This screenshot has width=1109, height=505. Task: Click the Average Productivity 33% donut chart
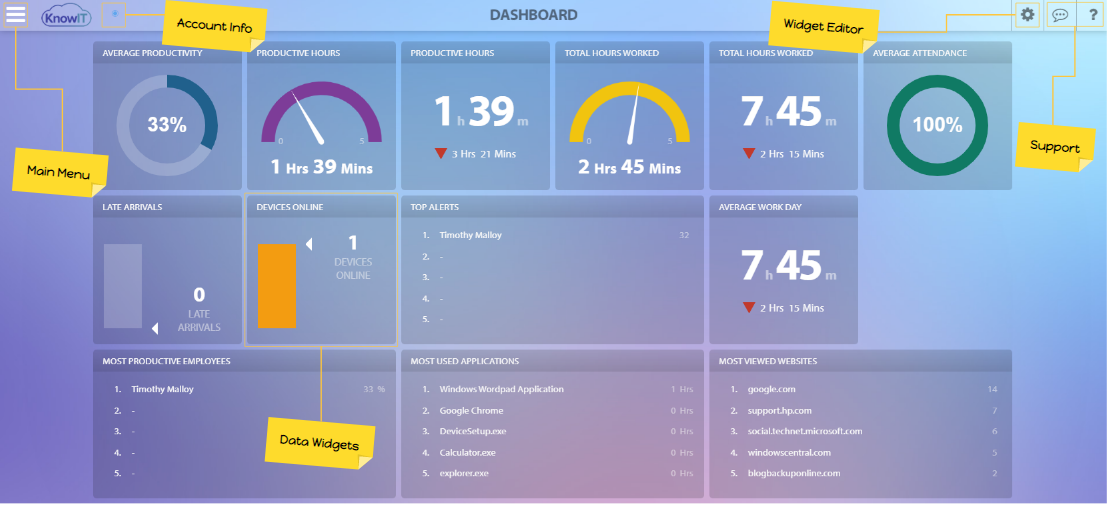point(167,125)
